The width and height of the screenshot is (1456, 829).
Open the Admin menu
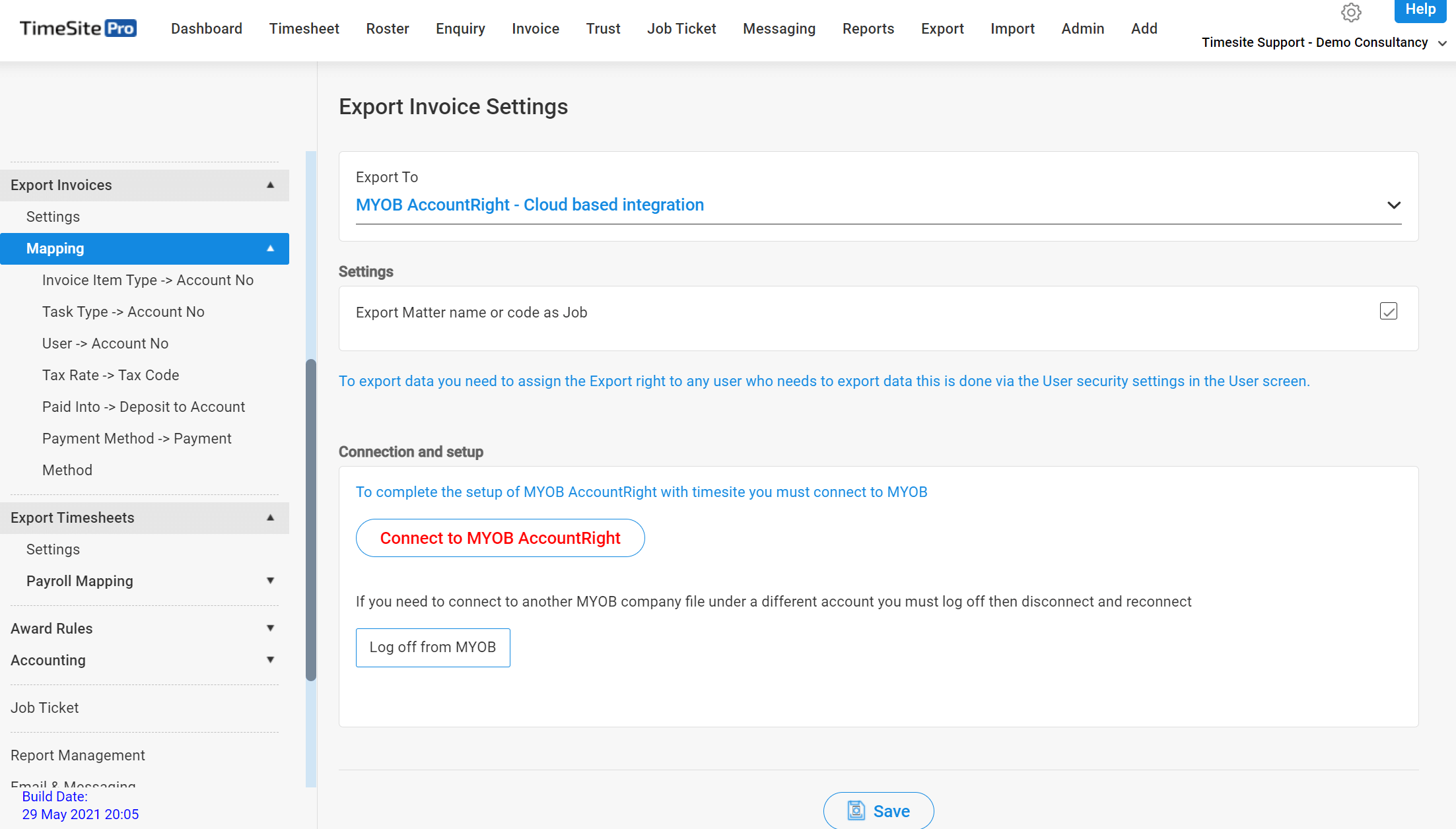coord(1083,29)
